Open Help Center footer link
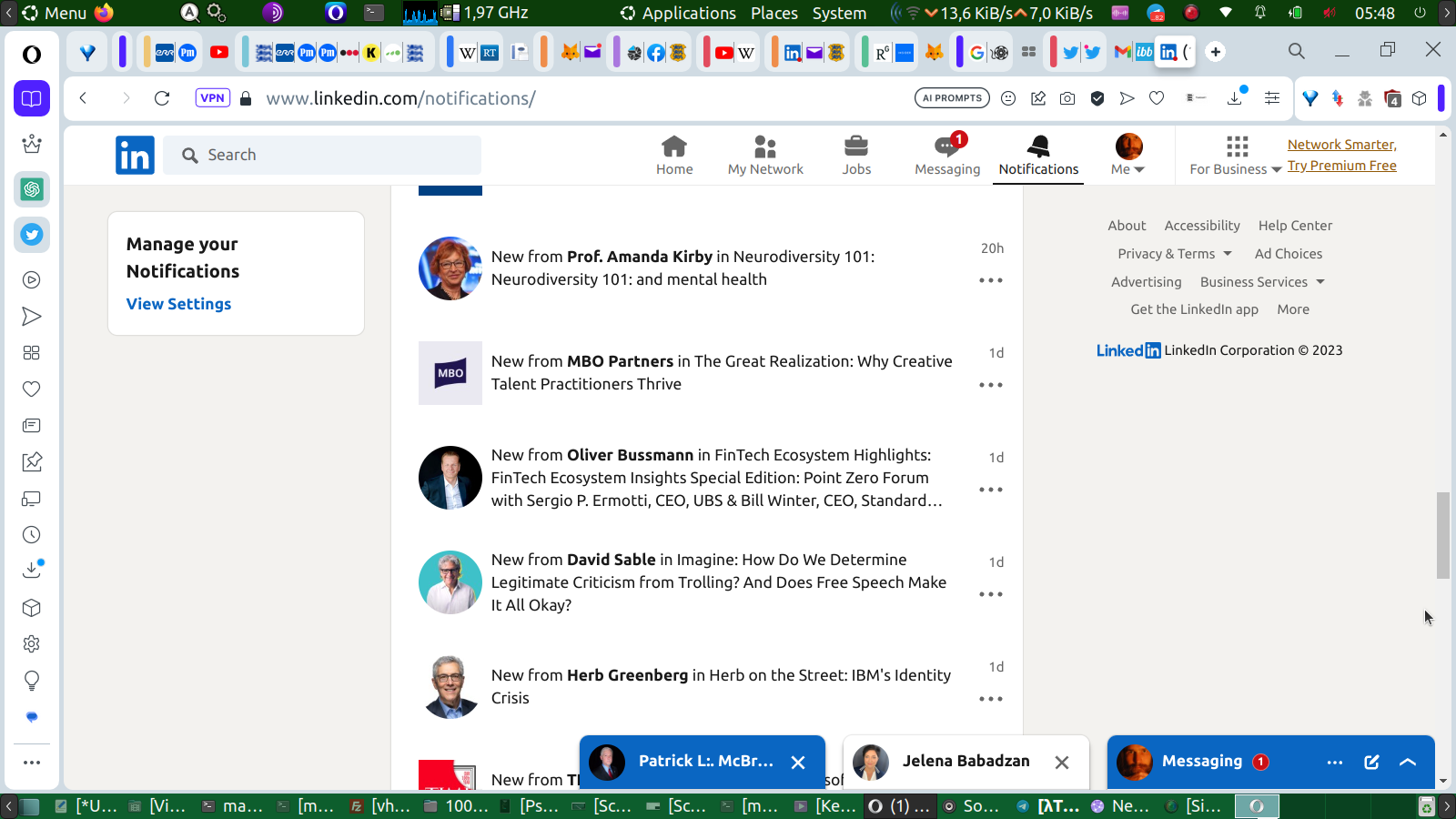The height and width of the screenshot is (819, 1456). [1295, 226]
